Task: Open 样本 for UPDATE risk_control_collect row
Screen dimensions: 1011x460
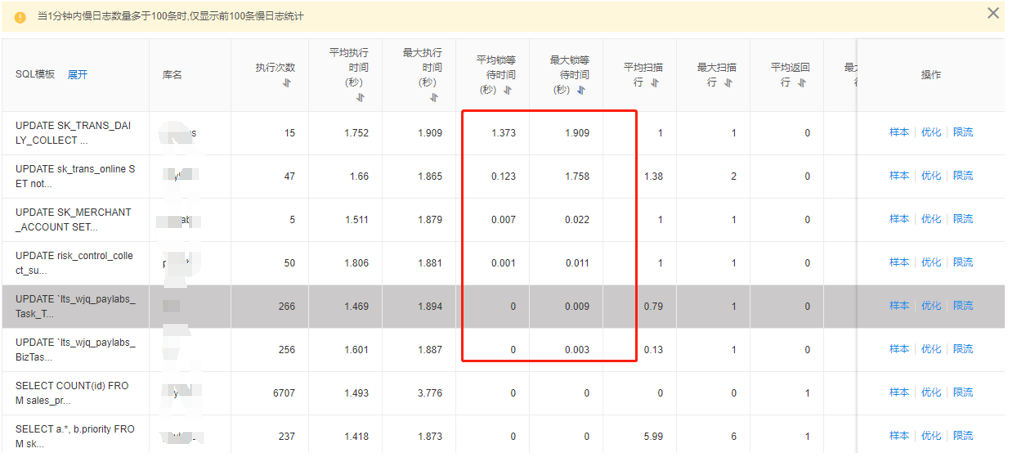Action: (899, 262)
